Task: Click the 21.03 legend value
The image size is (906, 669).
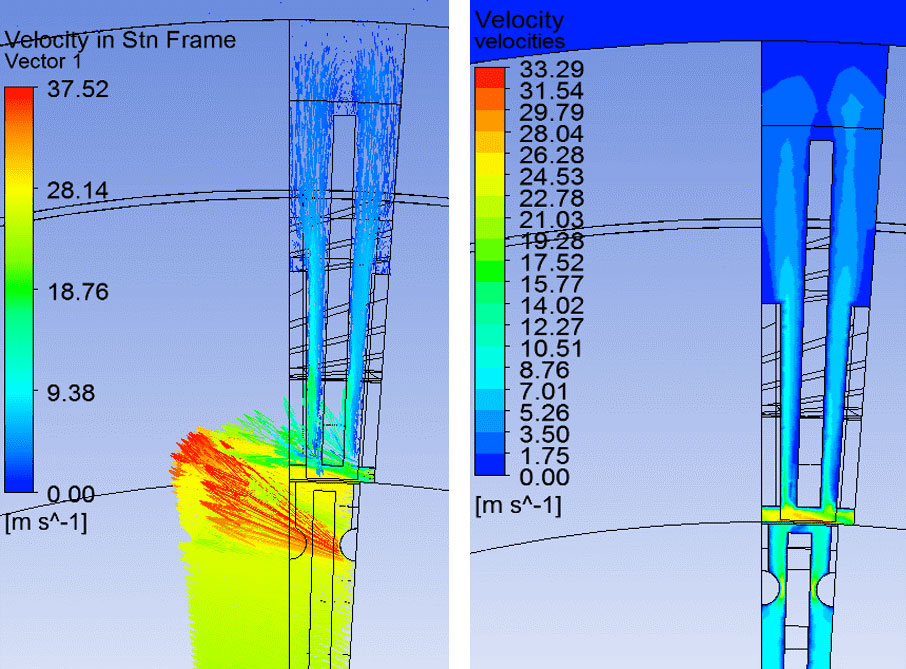Action: coord(552,220)
